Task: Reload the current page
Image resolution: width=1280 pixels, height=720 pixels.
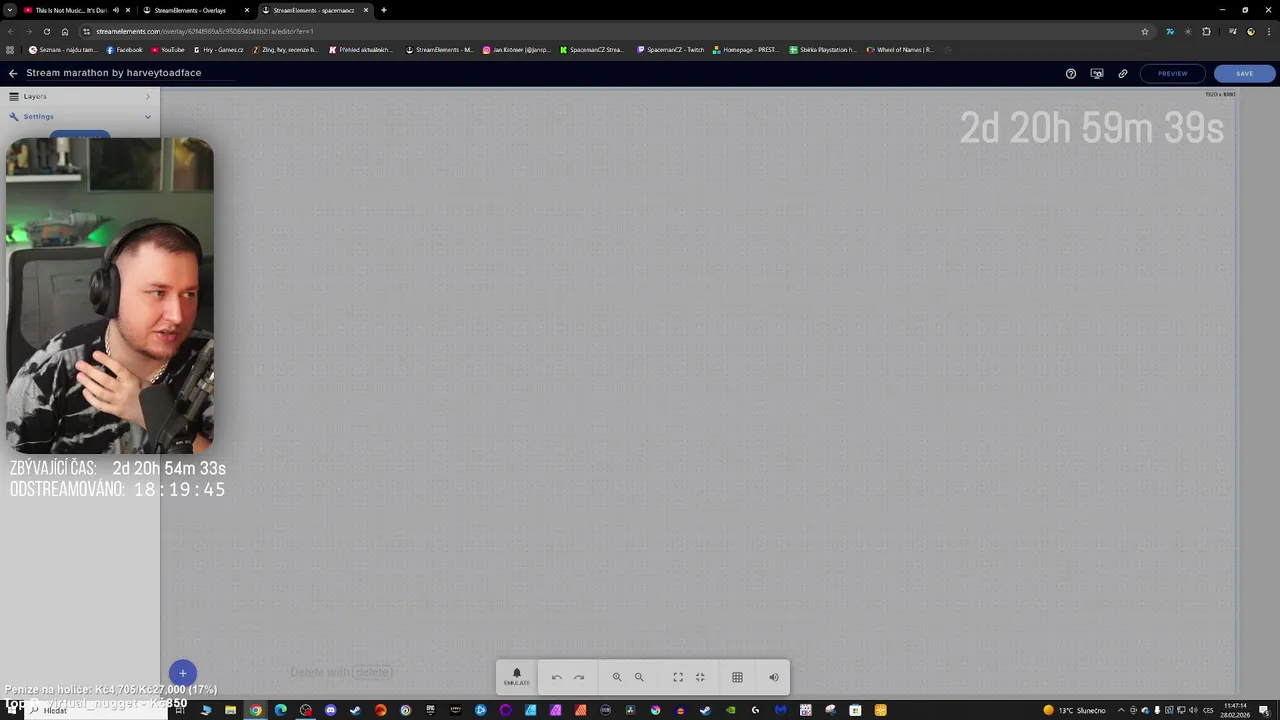Action: tap(46, 31)
